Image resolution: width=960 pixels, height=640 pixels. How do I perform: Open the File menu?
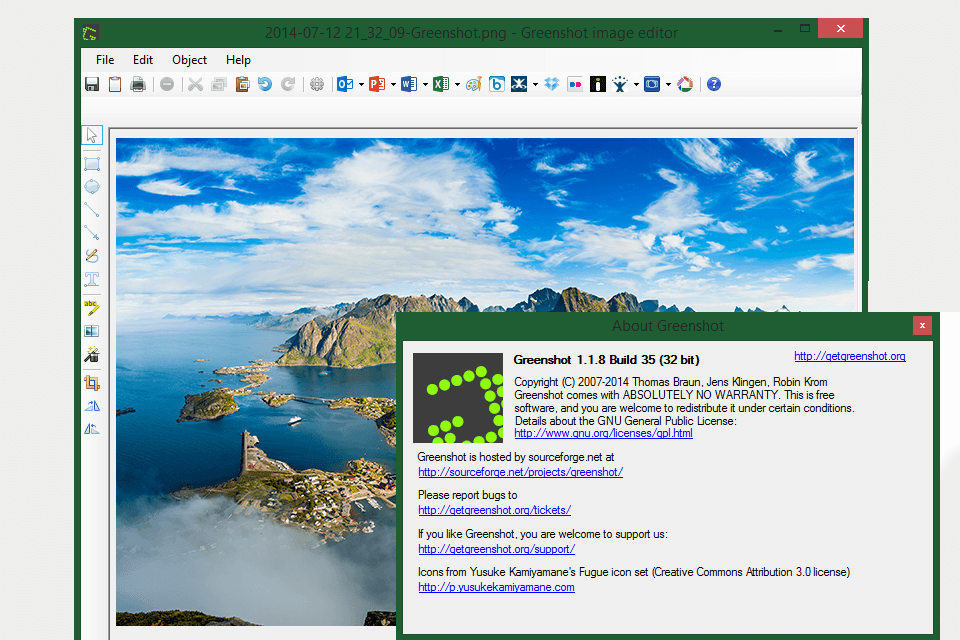point(104,59)
